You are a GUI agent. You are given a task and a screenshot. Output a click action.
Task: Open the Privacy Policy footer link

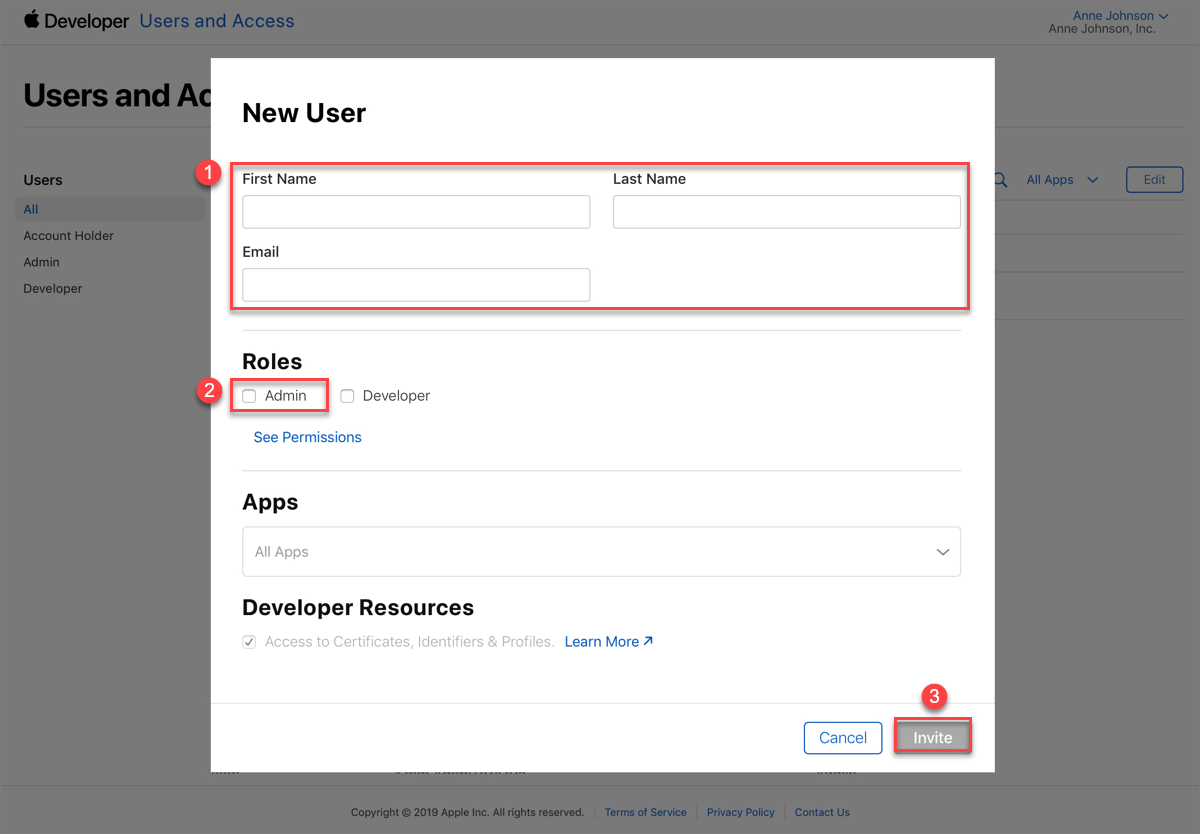(740, 812)
